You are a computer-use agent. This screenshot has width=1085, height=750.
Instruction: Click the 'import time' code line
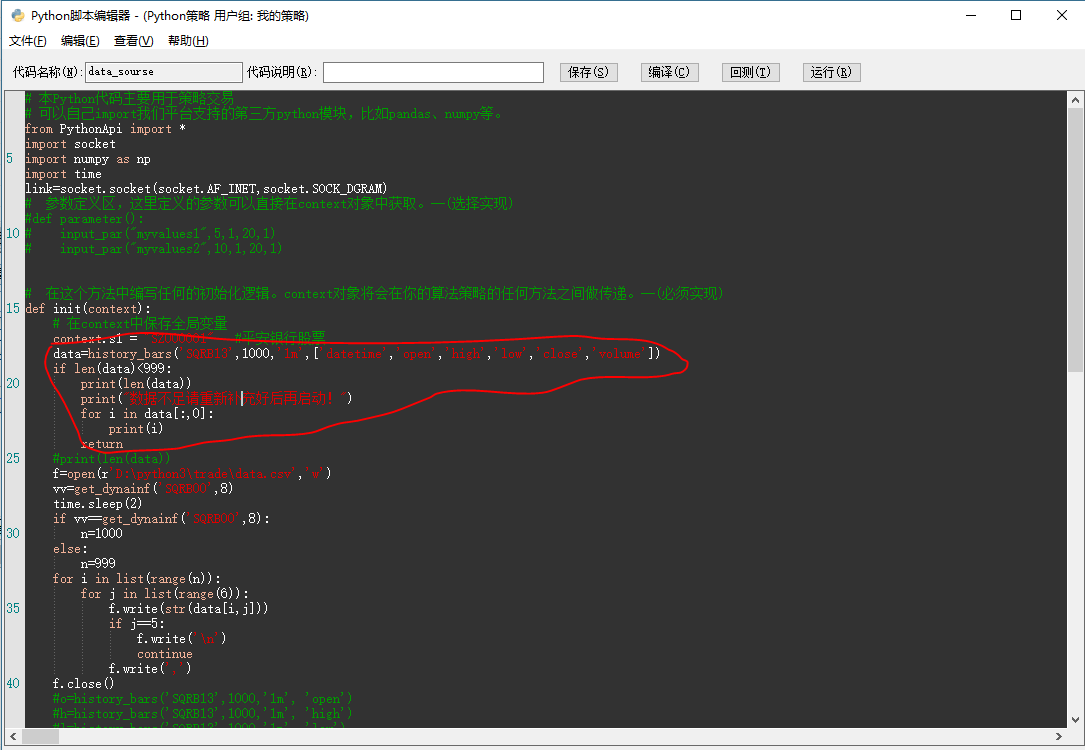[x=64, y=174]
